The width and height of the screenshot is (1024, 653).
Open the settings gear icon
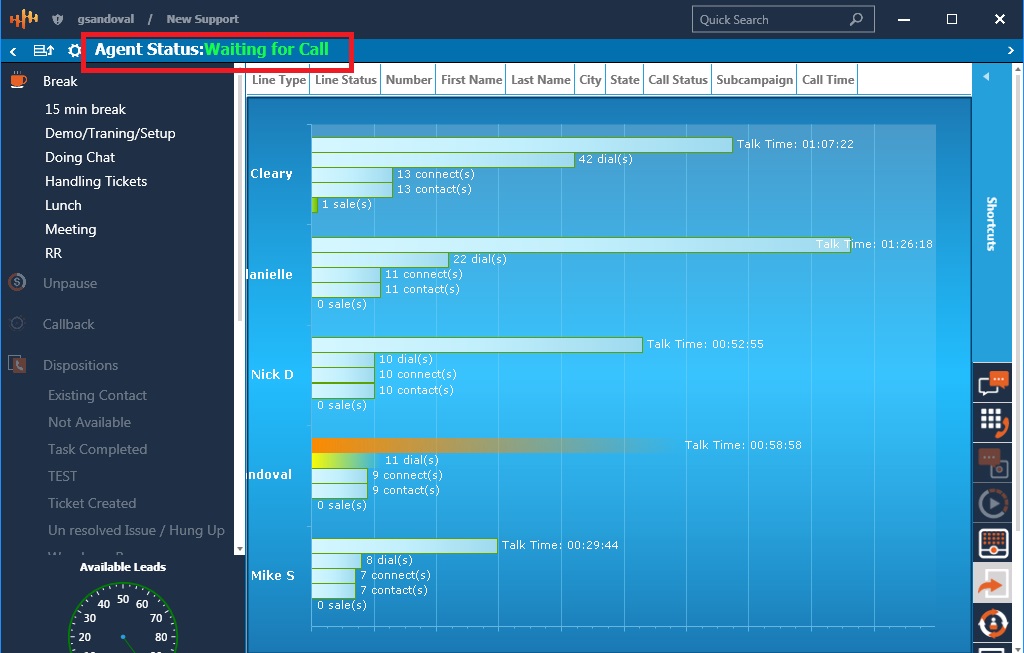coord(74,50)
